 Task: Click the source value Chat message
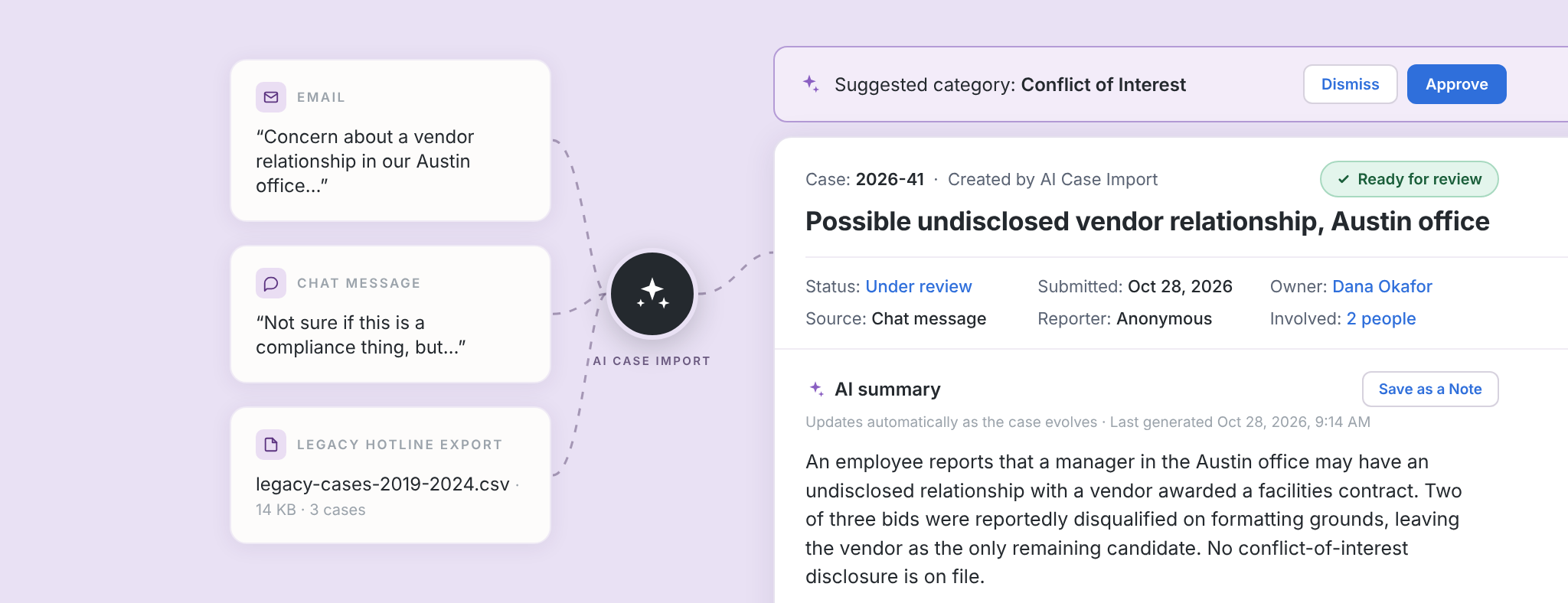click(x=929, y=318)
